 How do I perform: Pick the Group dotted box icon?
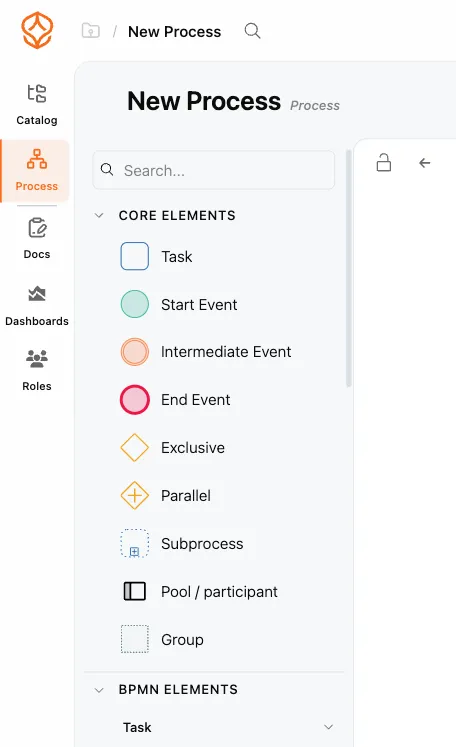tap(134, 639)
